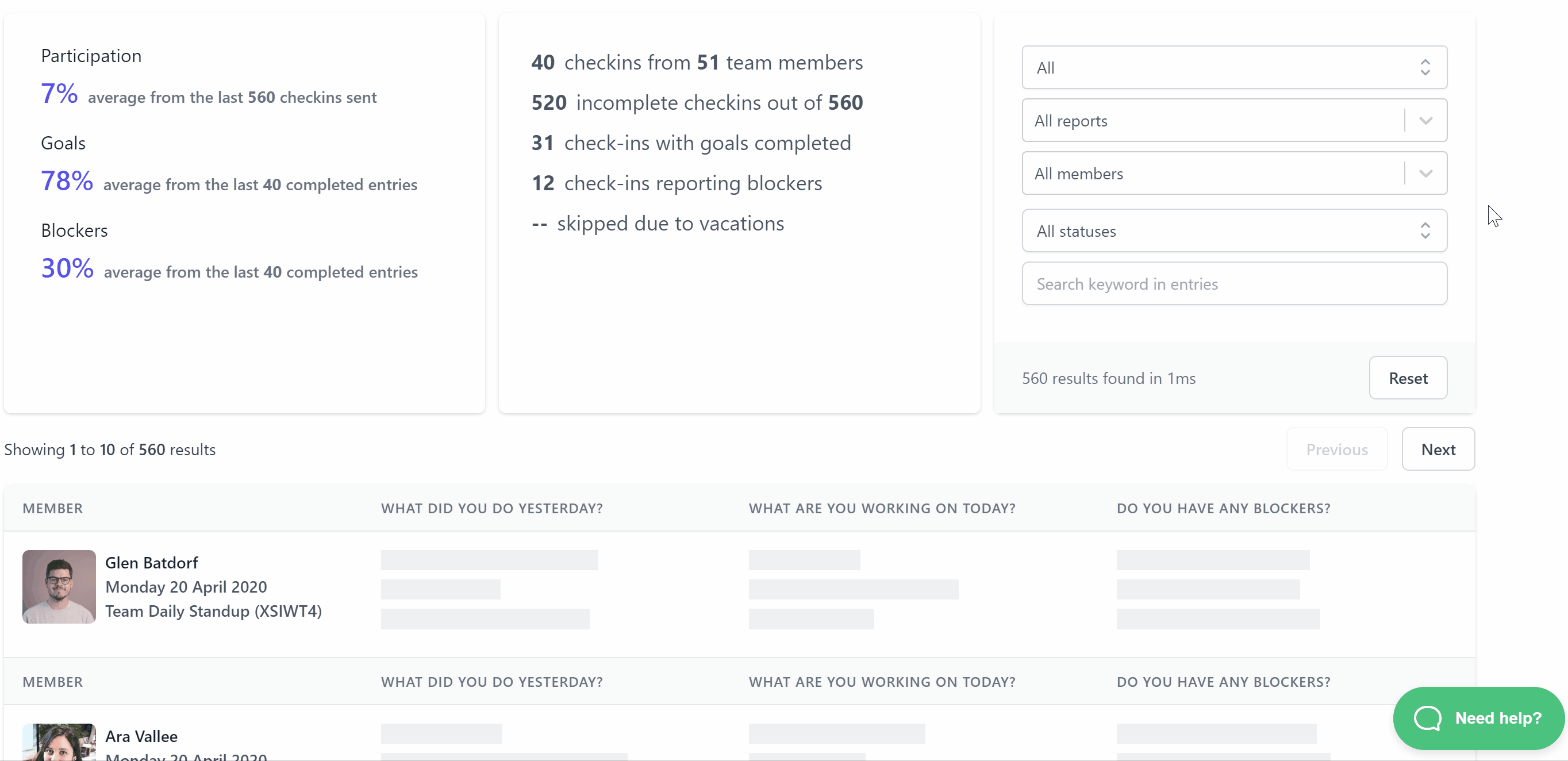Click the up-down arrows on All statuses
Viewport: 1568px width, 761px height.
pyautogui.click(x=1425, y=230)
